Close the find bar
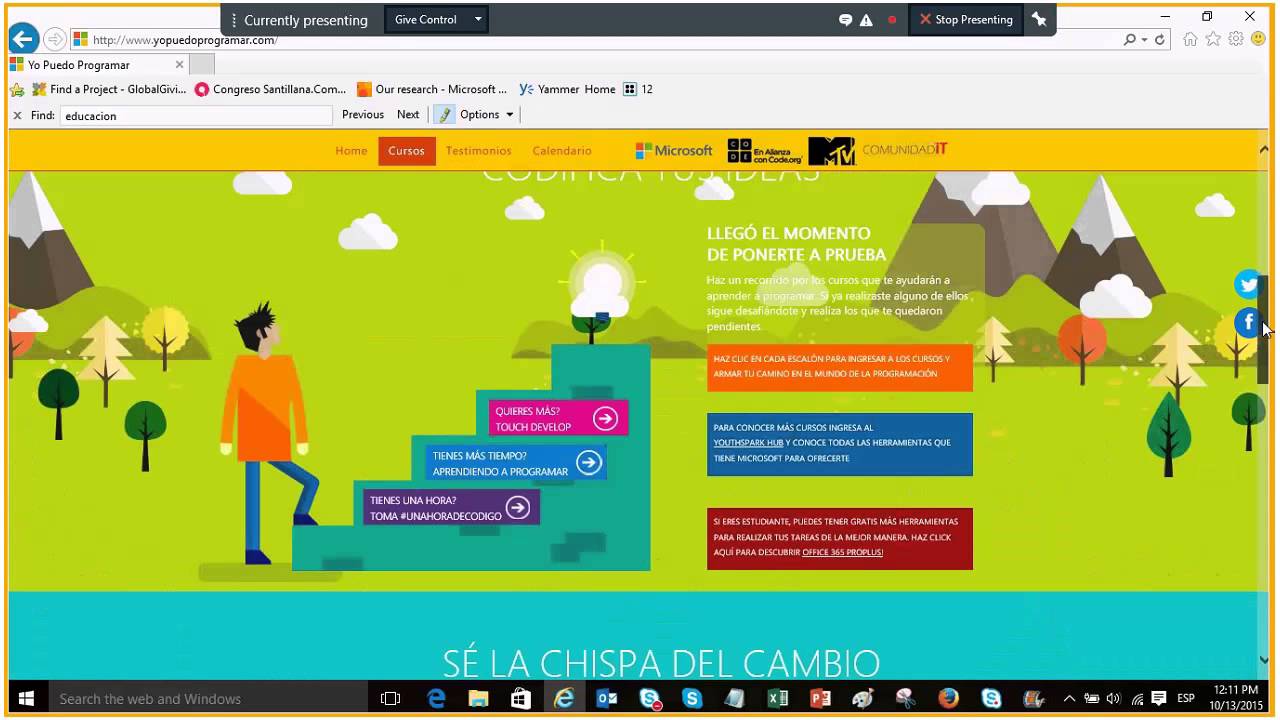 [x=17, y=115]
